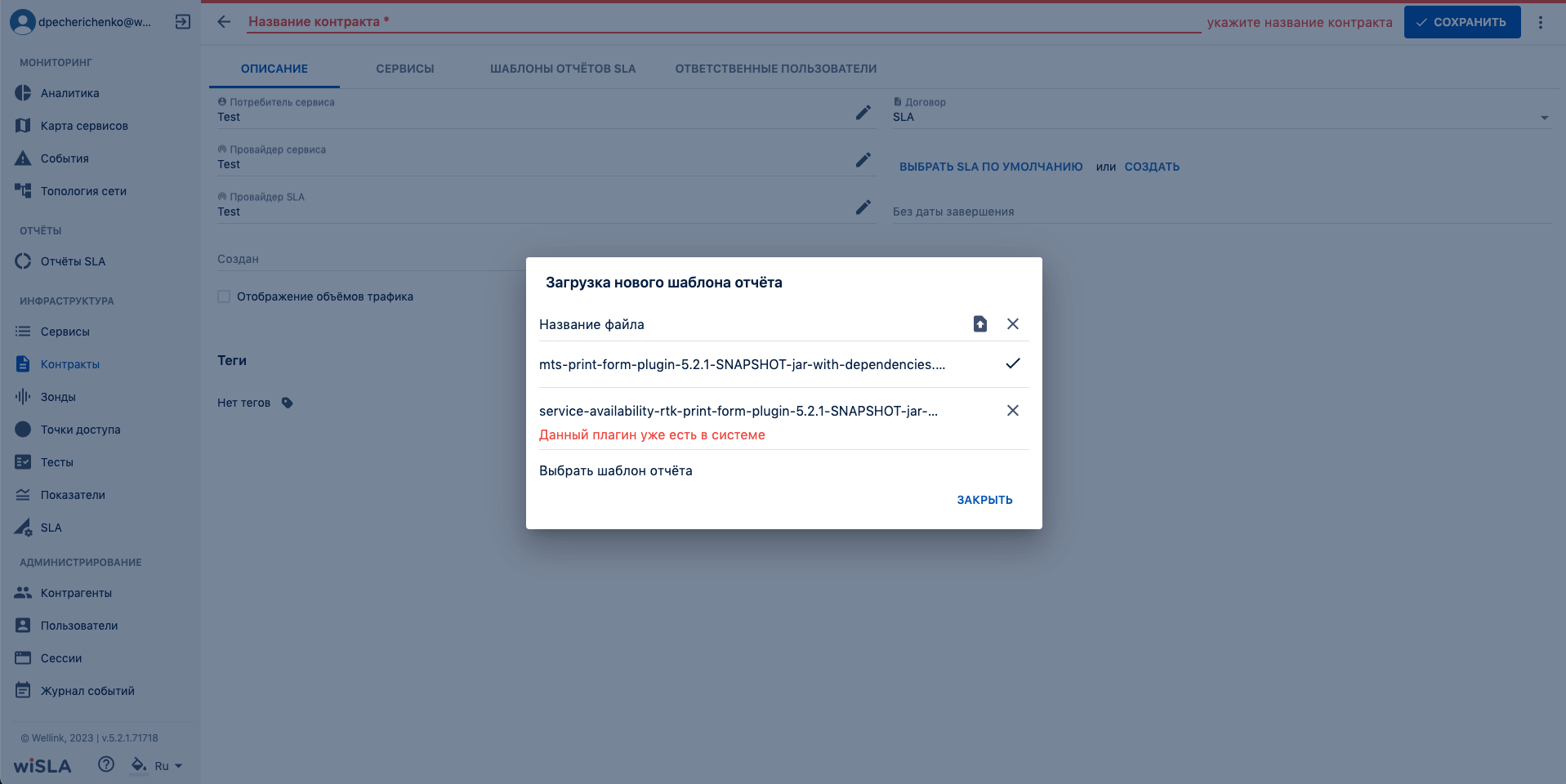Switch to the Описание tab
The image size is (1566, 784).
pyautogui.click(x=274, y=69)
